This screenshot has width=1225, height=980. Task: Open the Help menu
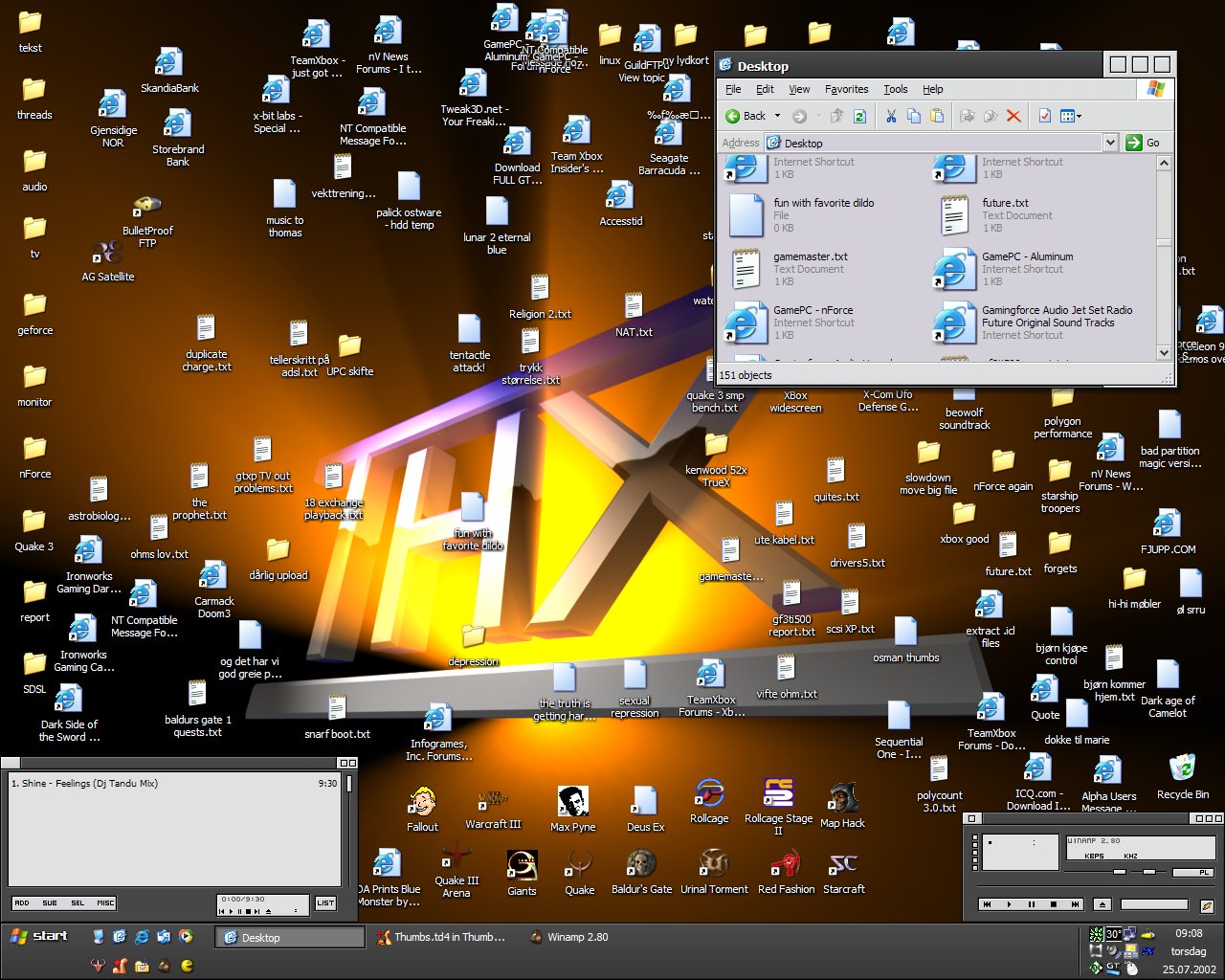pos(933,89)
